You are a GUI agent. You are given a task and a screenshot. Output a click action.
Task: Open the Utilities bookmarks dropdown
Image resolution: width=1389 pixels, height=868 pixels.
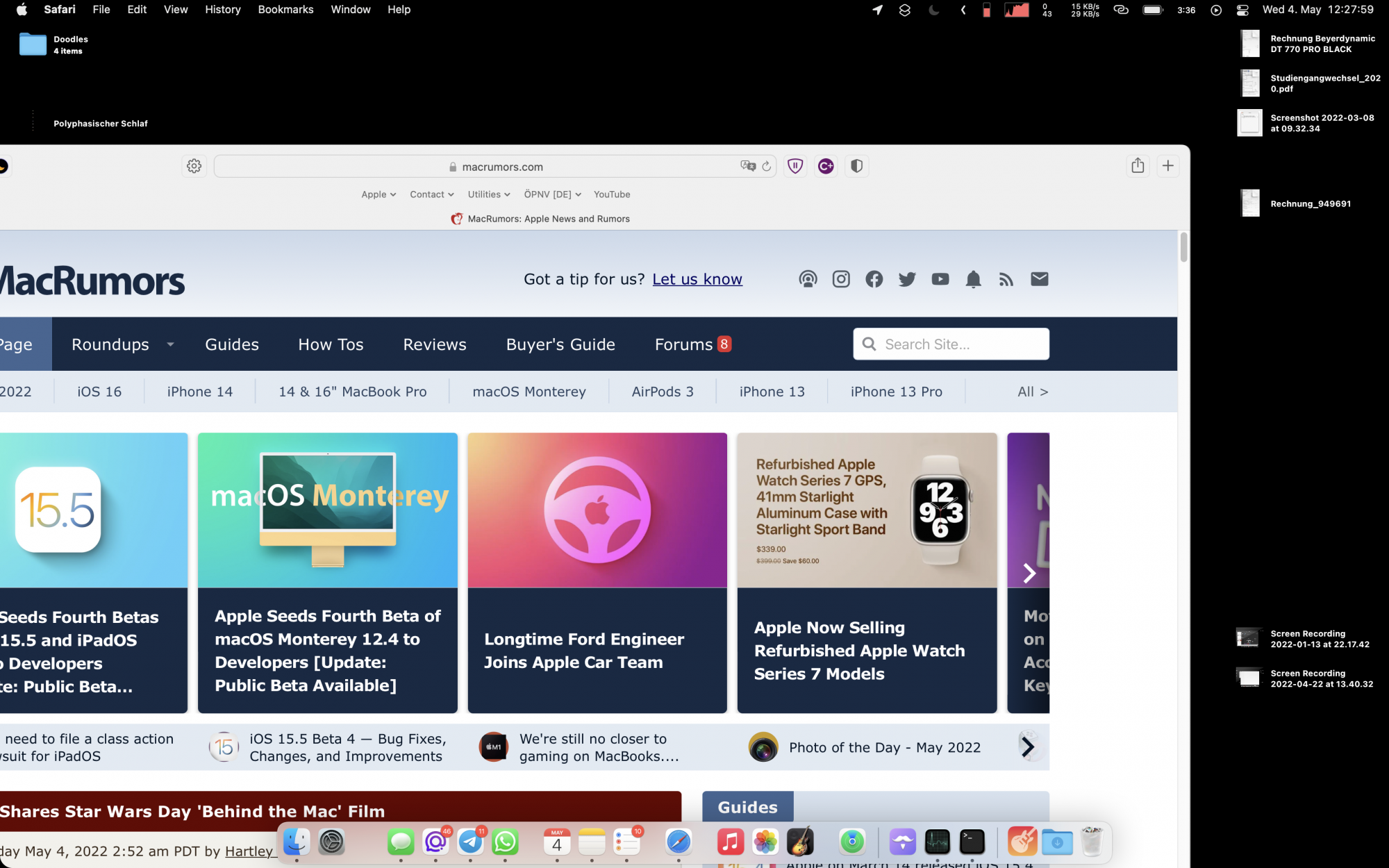(489, 194)
